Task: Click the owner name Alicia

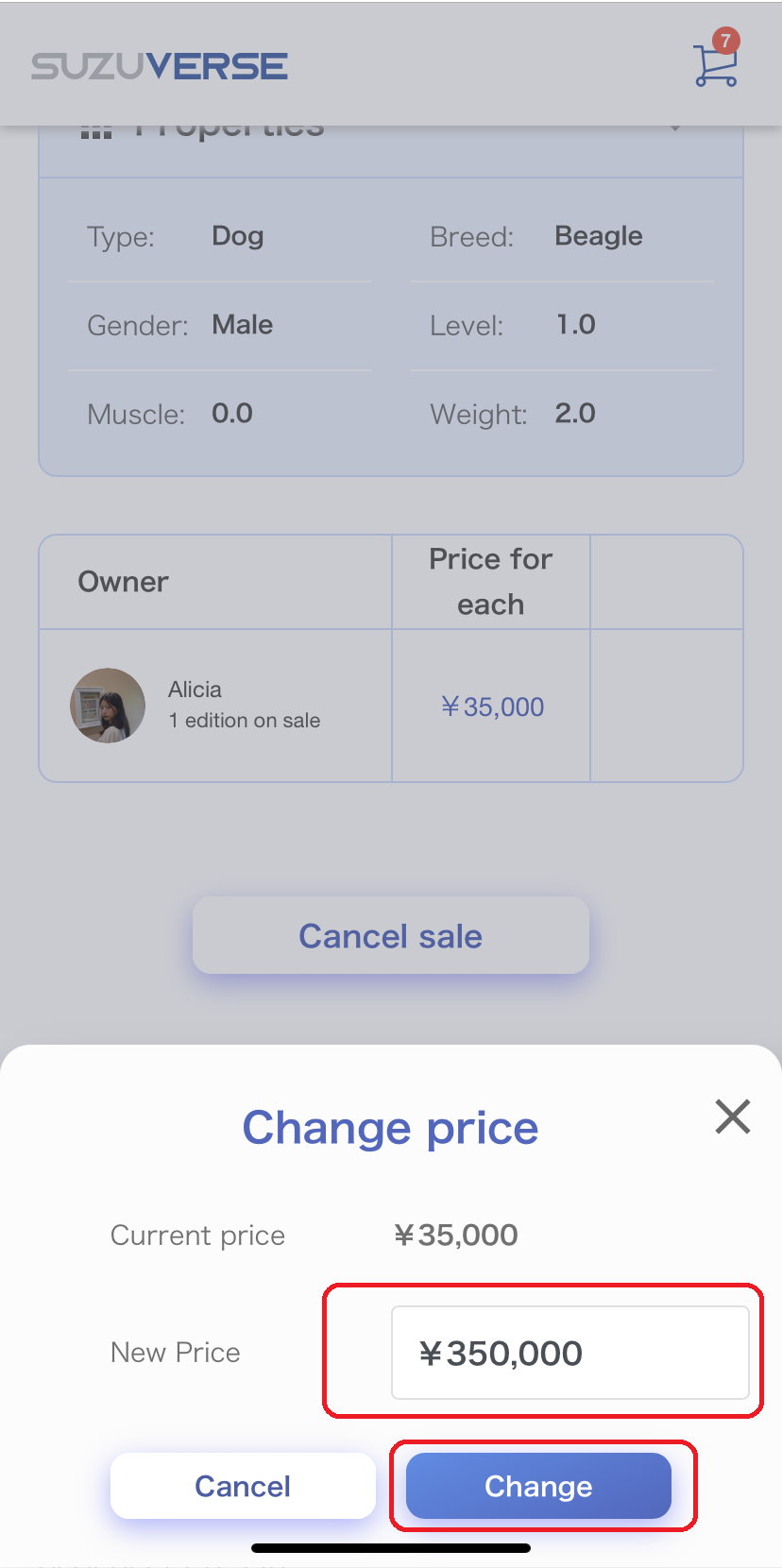Action: click(195, 690)
